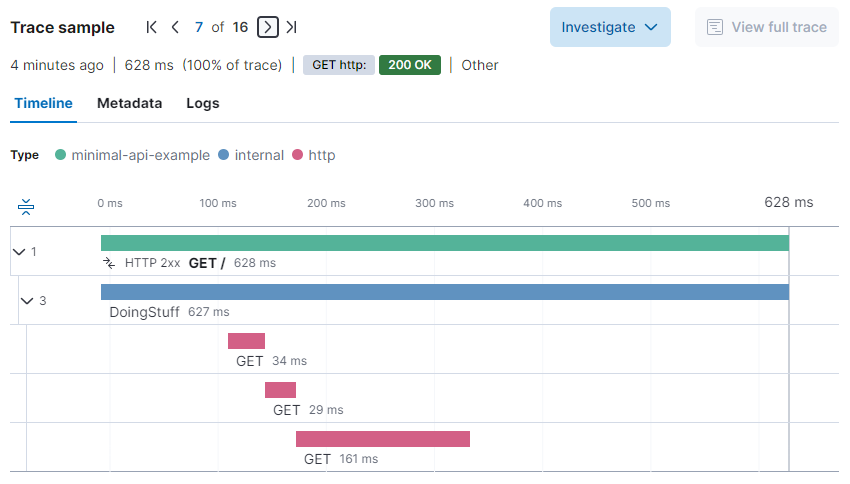Go to first trace sample

(152, 27)
